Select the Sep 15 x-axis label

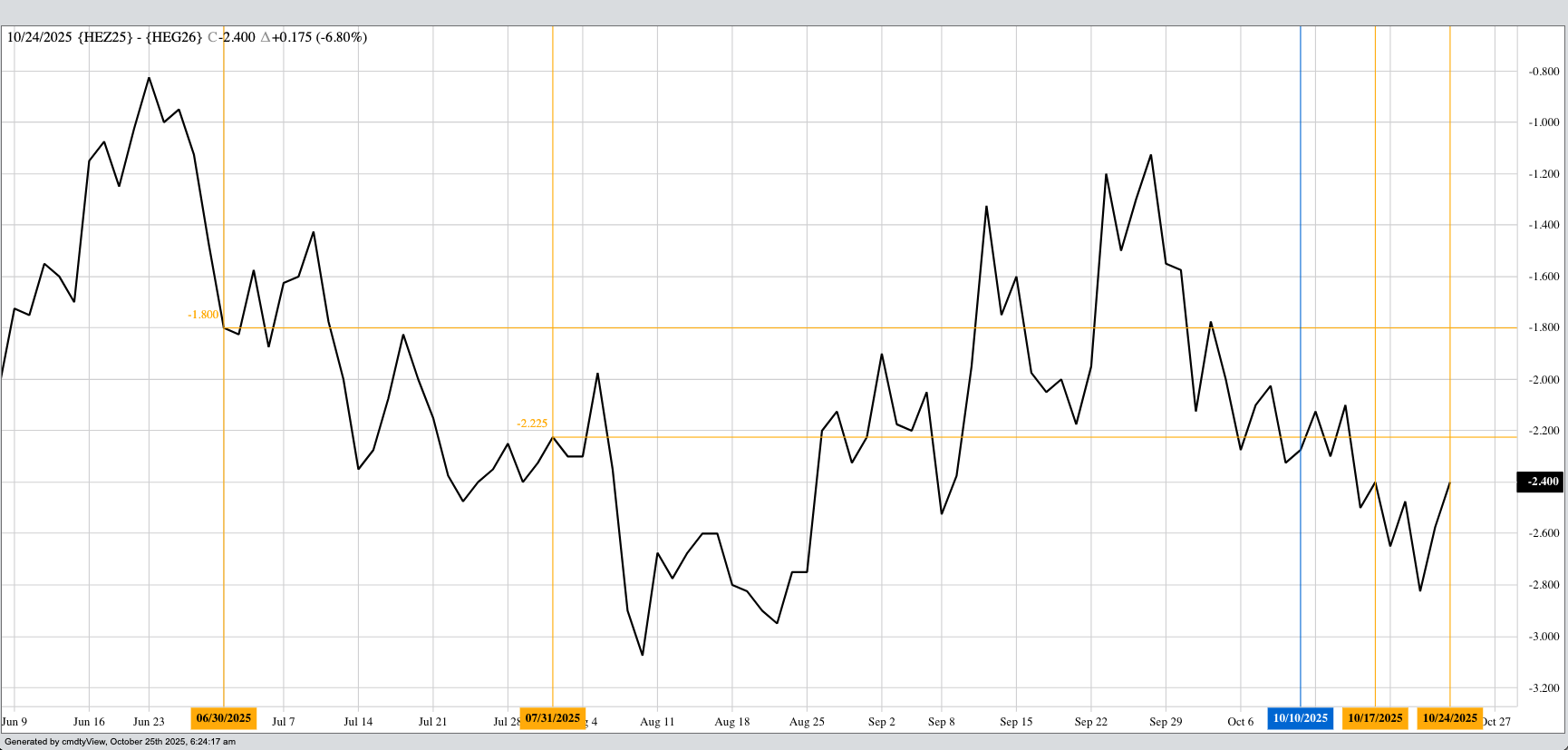tap(1016, 722)
